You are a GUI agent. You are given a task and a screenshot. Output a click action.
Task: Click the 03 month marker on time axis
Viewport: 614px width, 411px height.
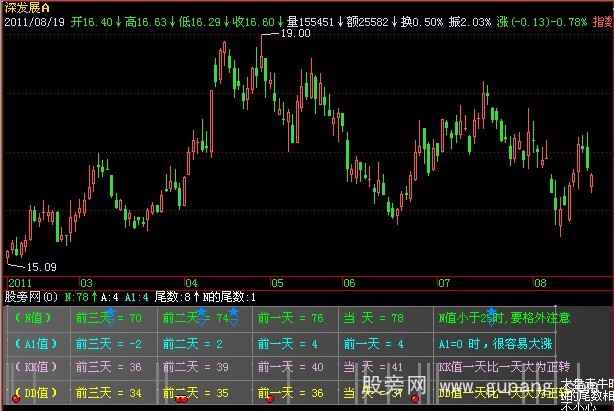click(86, 283)
